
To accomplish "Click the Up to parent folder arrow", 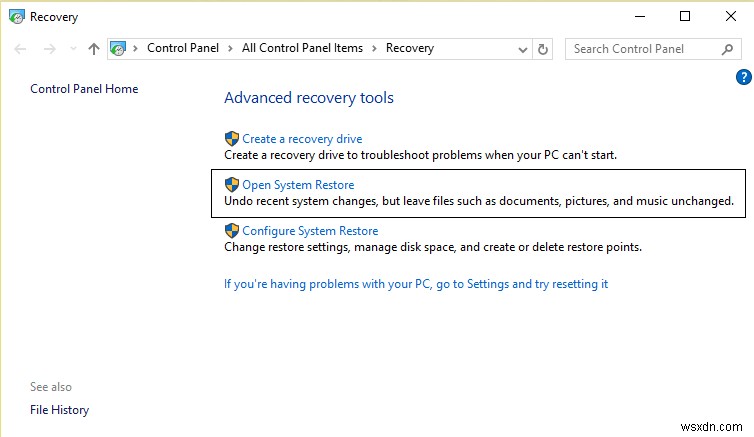I will (93, 48).
